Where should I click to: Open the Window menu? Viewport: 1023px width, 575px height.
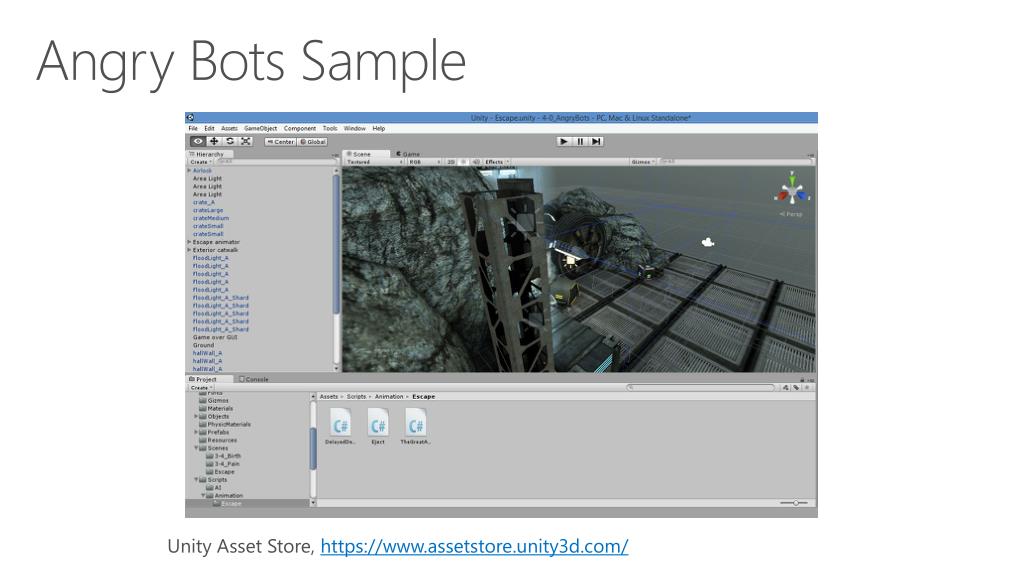(355, 129)
